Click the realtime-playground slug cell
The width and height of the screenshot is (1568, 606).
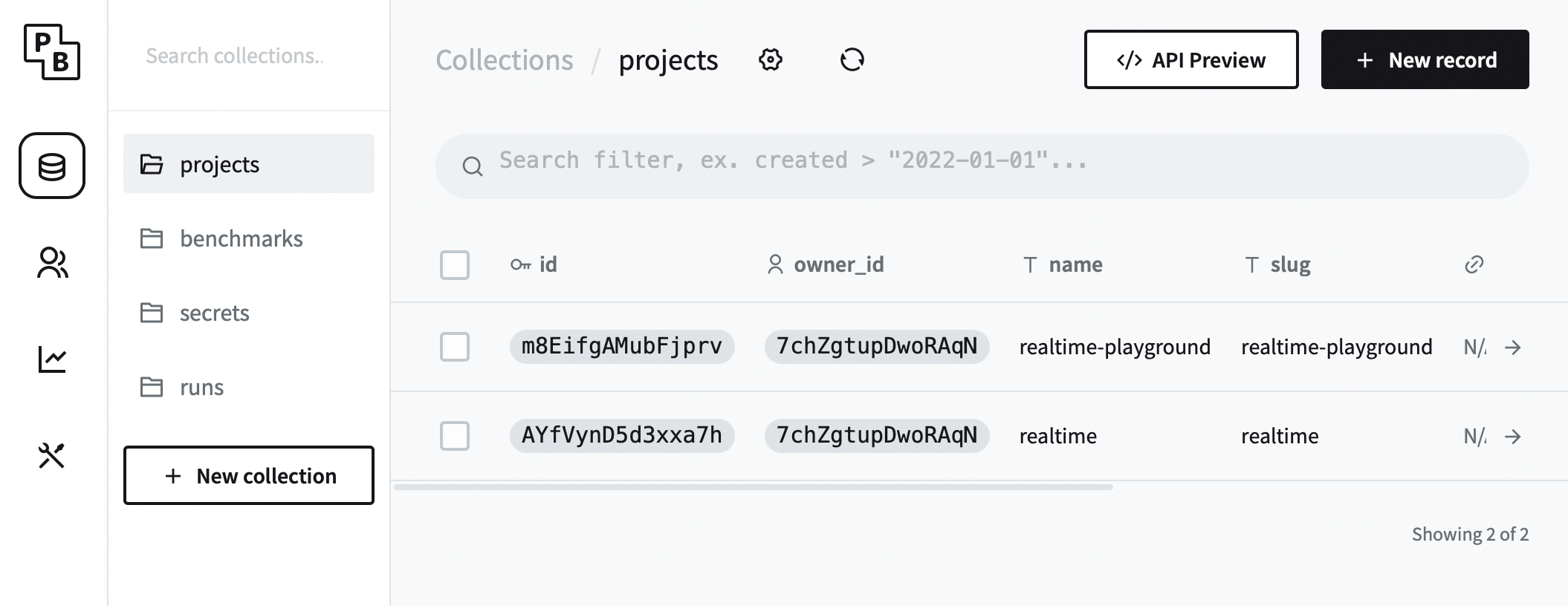1337,347
